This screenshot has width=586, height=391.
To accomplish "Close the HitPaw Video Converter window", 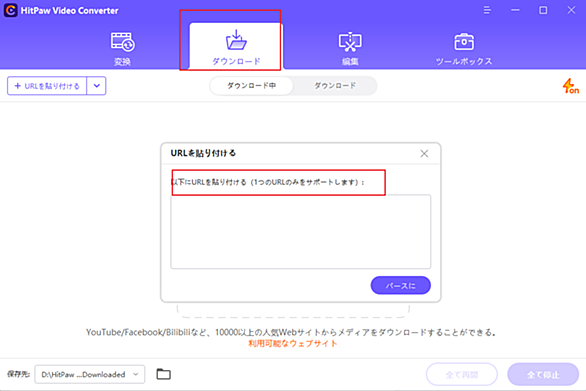I will pos(571,10).
